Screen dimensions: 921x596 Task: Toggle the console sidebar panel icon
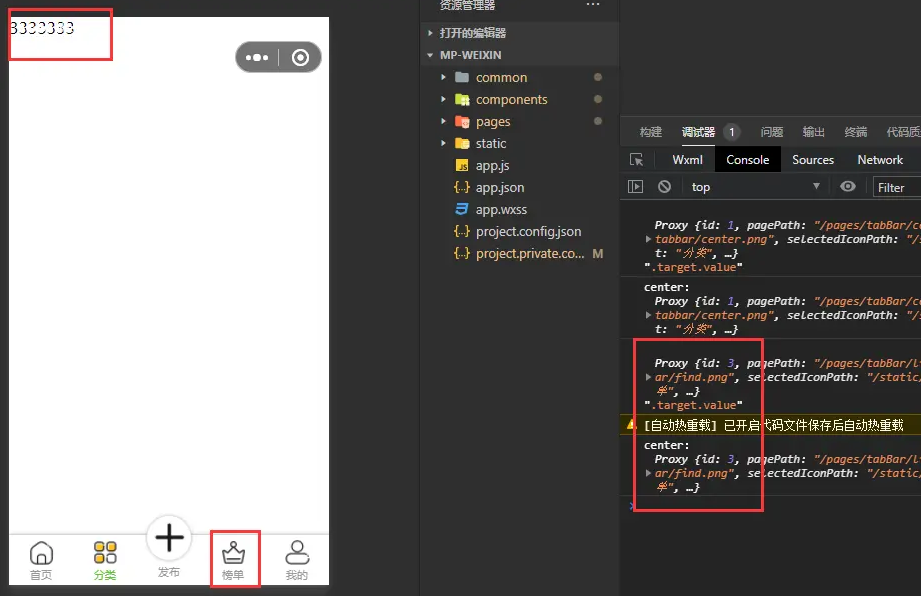[635, 187]
